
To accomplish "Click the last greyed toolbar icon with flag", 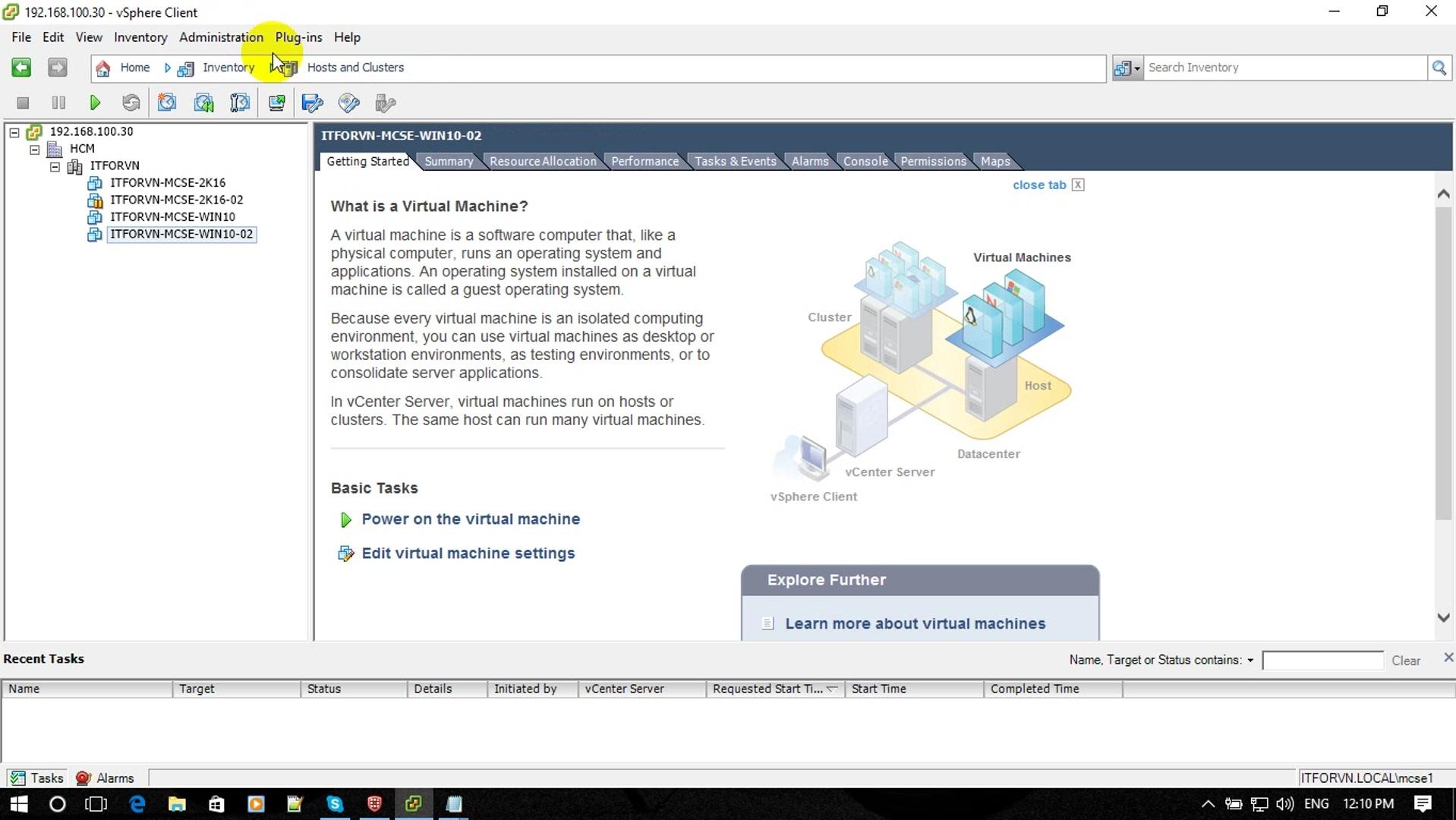I will (386, 102).
